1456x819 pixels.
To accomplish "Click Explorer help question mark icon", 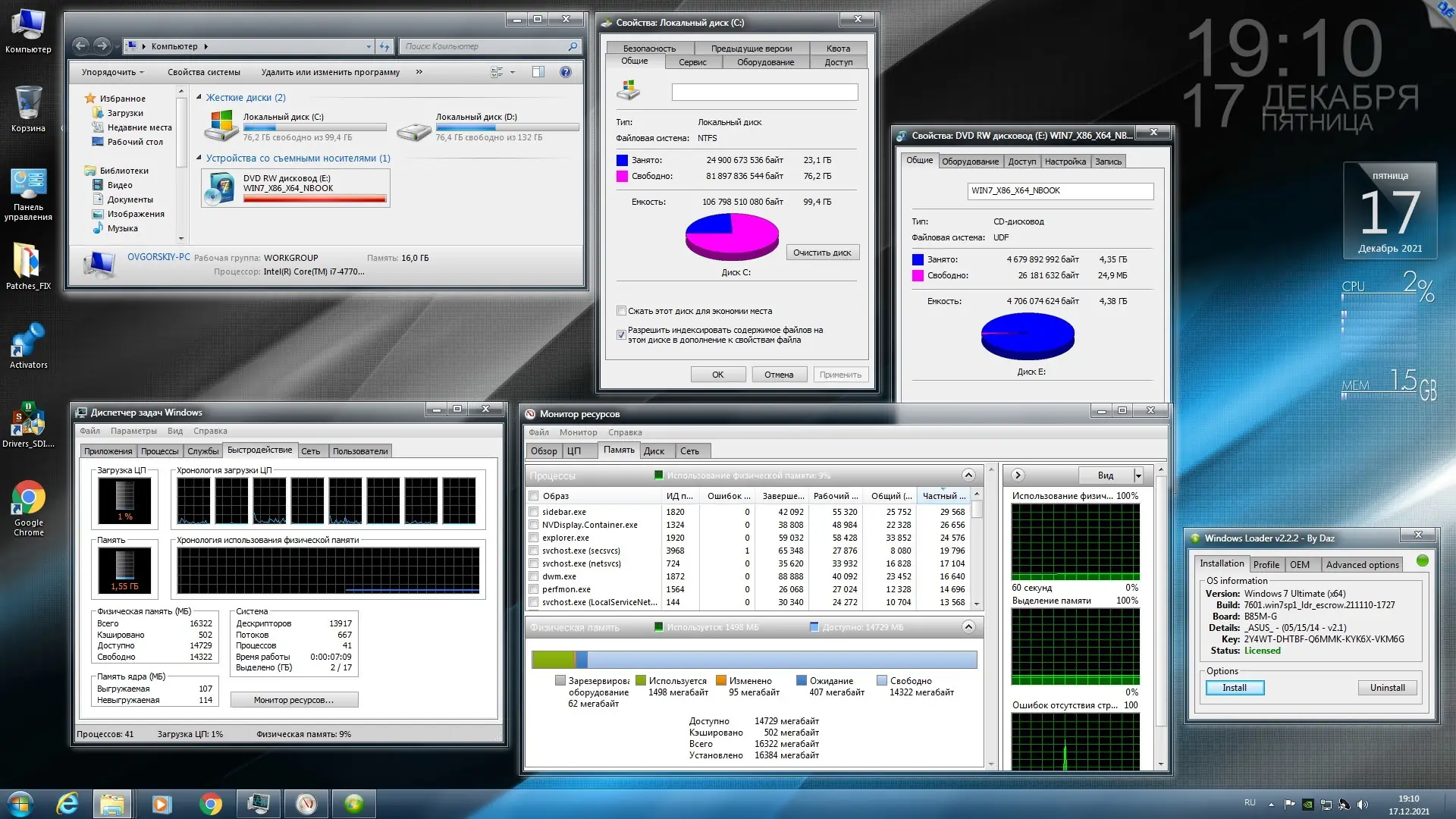I will click(x=565, y=72).
